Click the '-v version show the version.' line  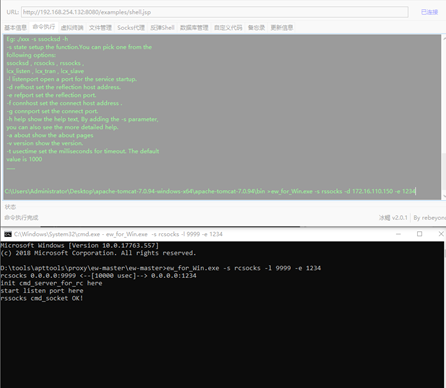45,143
